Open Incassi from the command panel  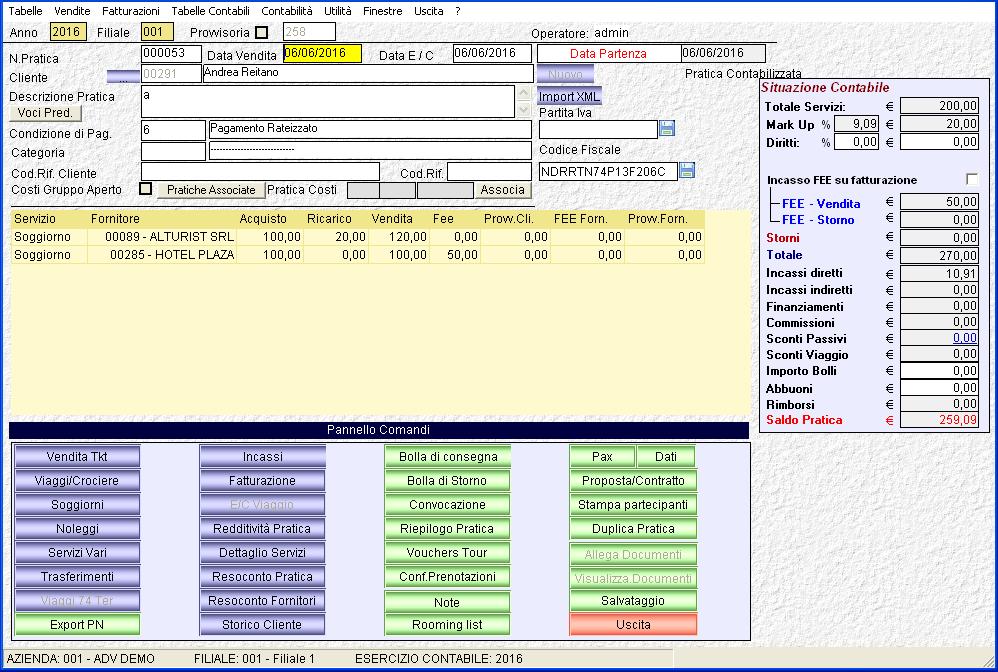click(x=262, y=457)
